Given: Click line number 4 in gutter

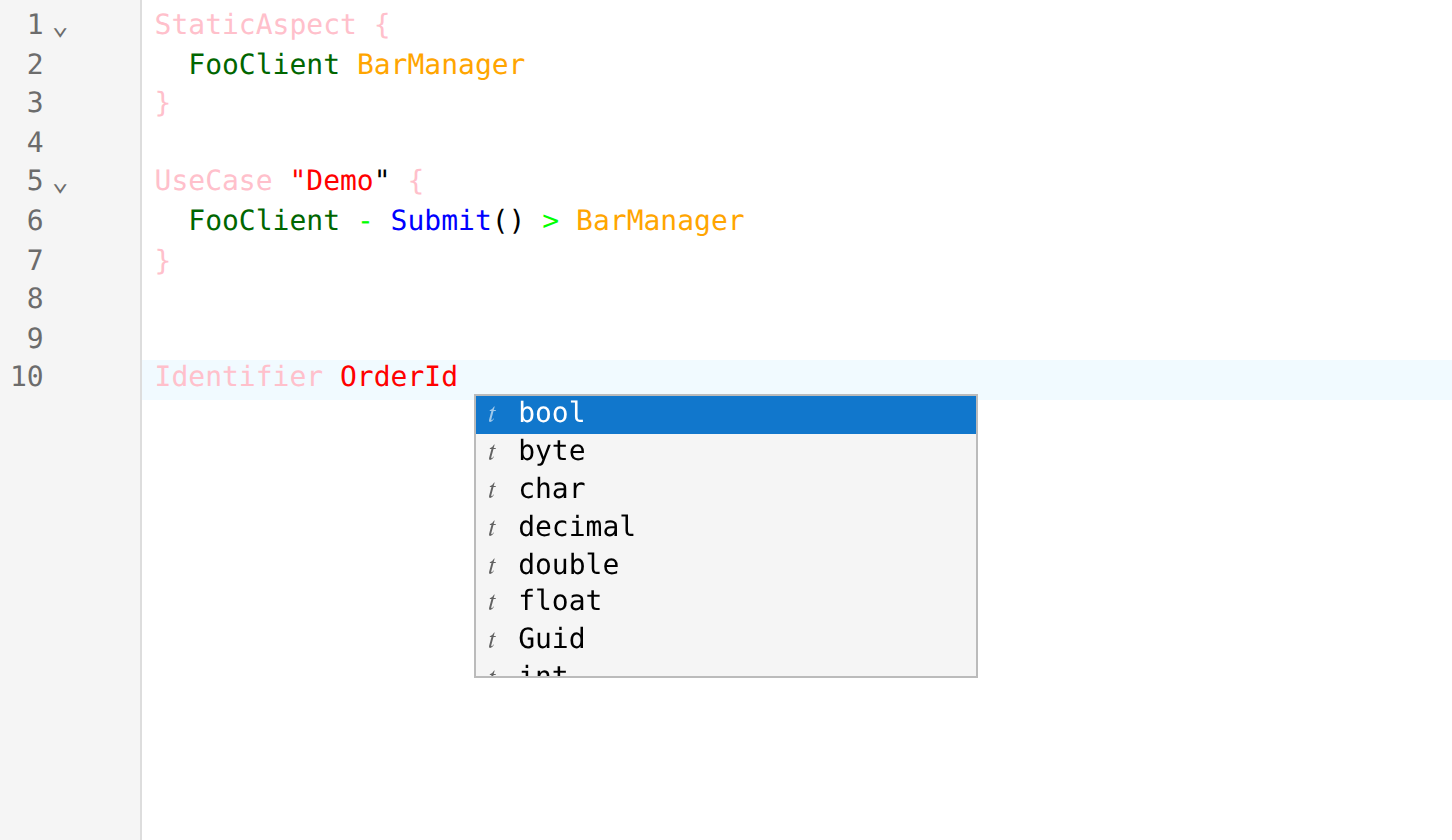Looking at the screenshot, I should click(x=35, y=143).
